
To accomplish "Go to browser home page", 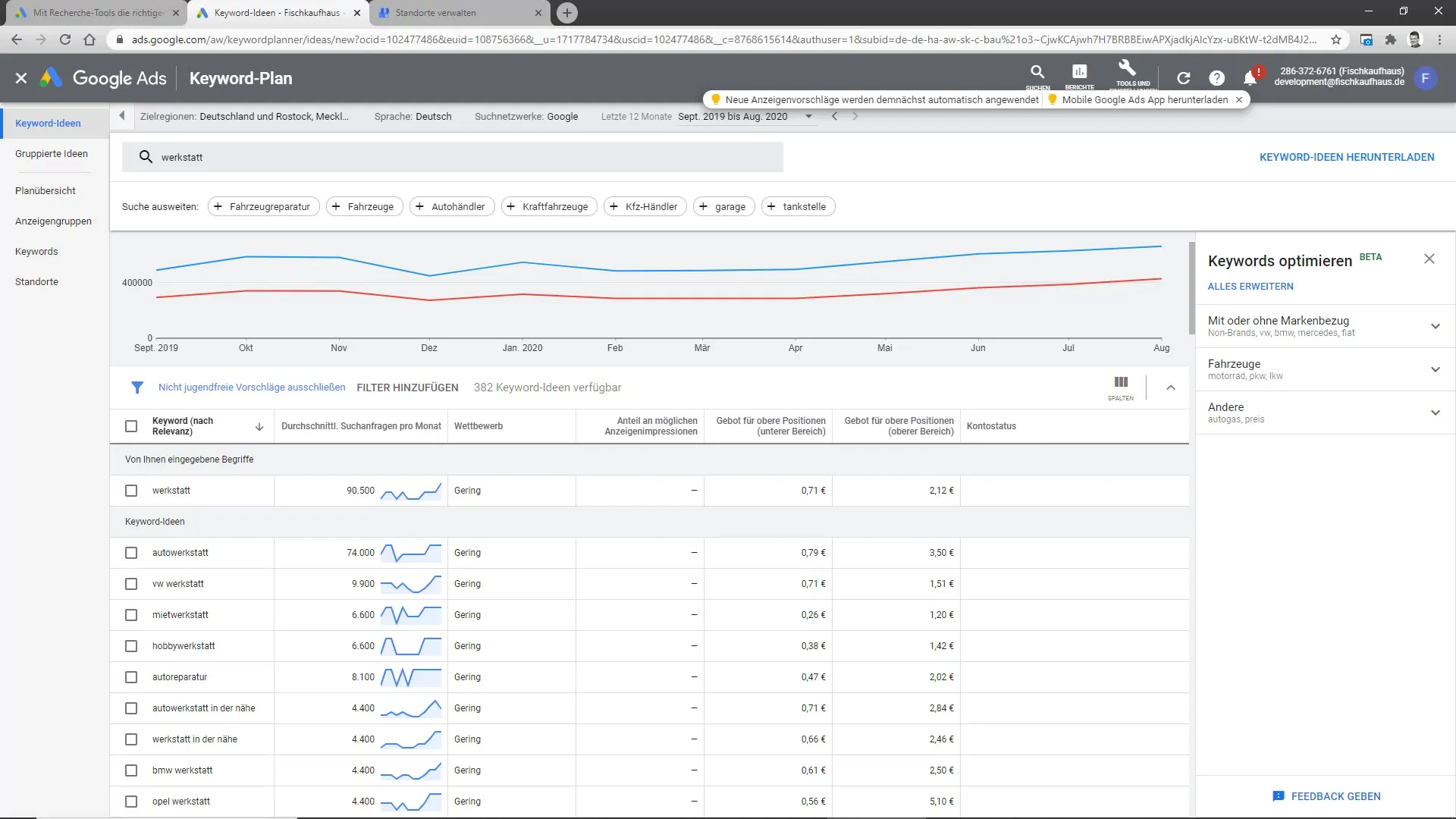I will [x=89, y=39].
